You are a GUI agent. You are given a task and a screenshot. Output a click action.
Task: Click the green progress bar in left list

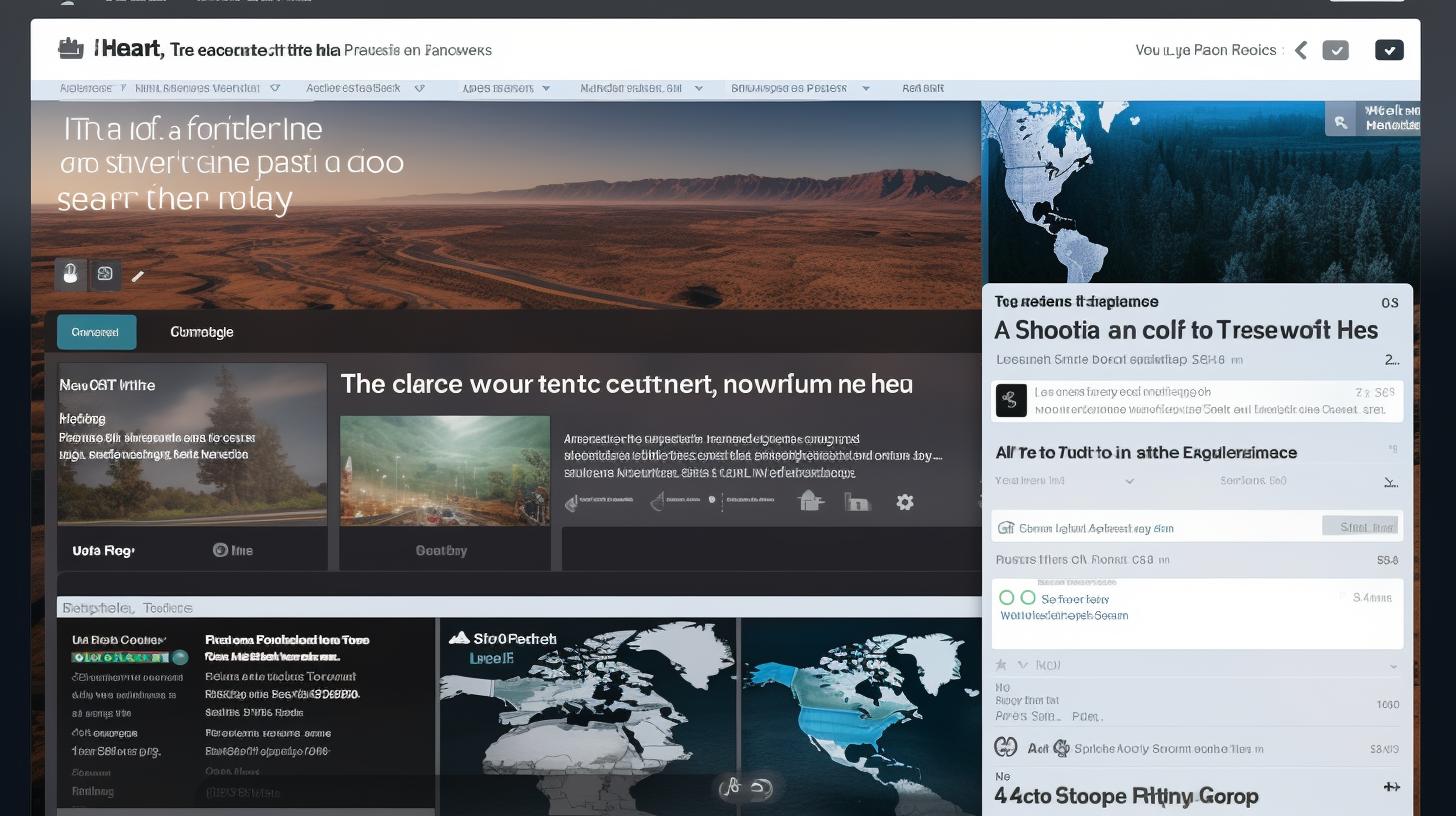[120, 657]
